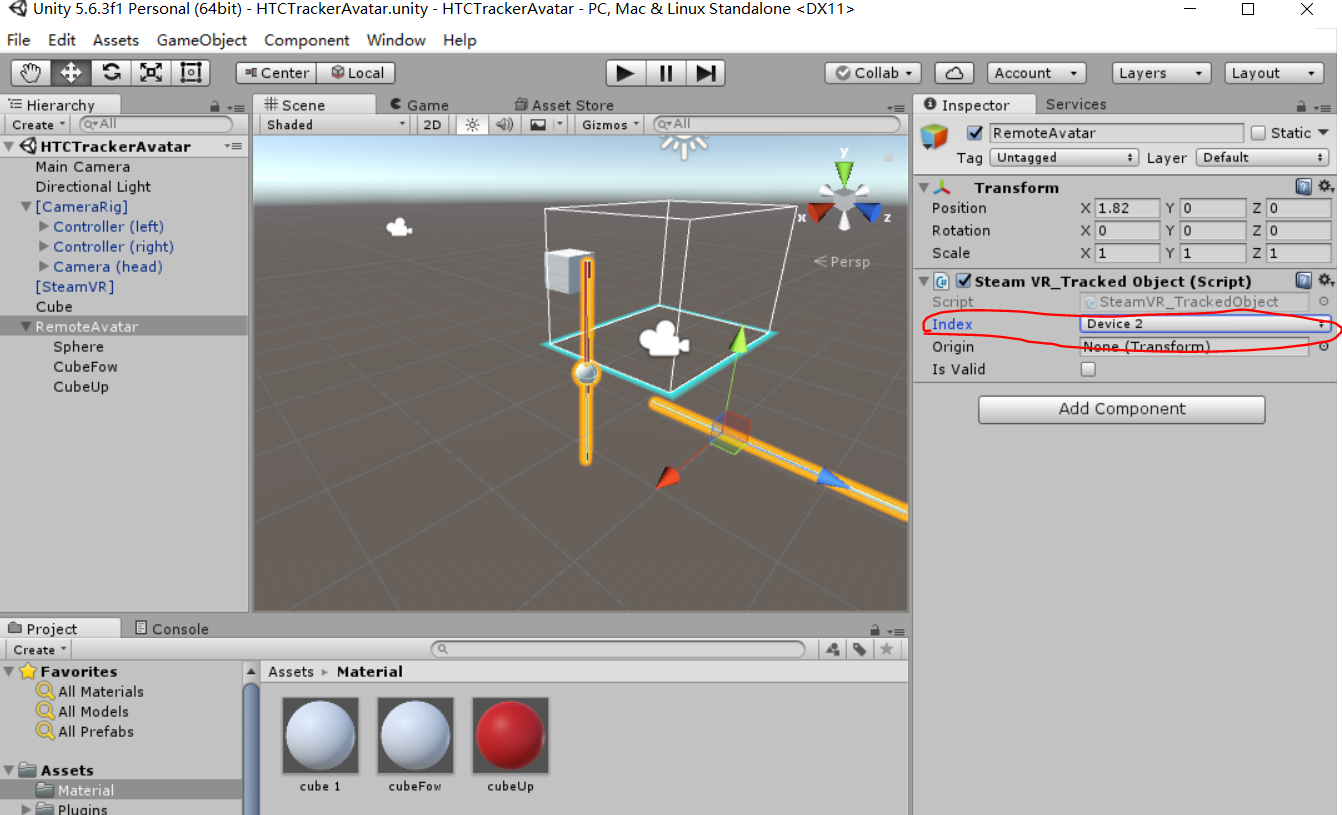Open the cloud services button

pyautogui.click(x=954, y=73)
